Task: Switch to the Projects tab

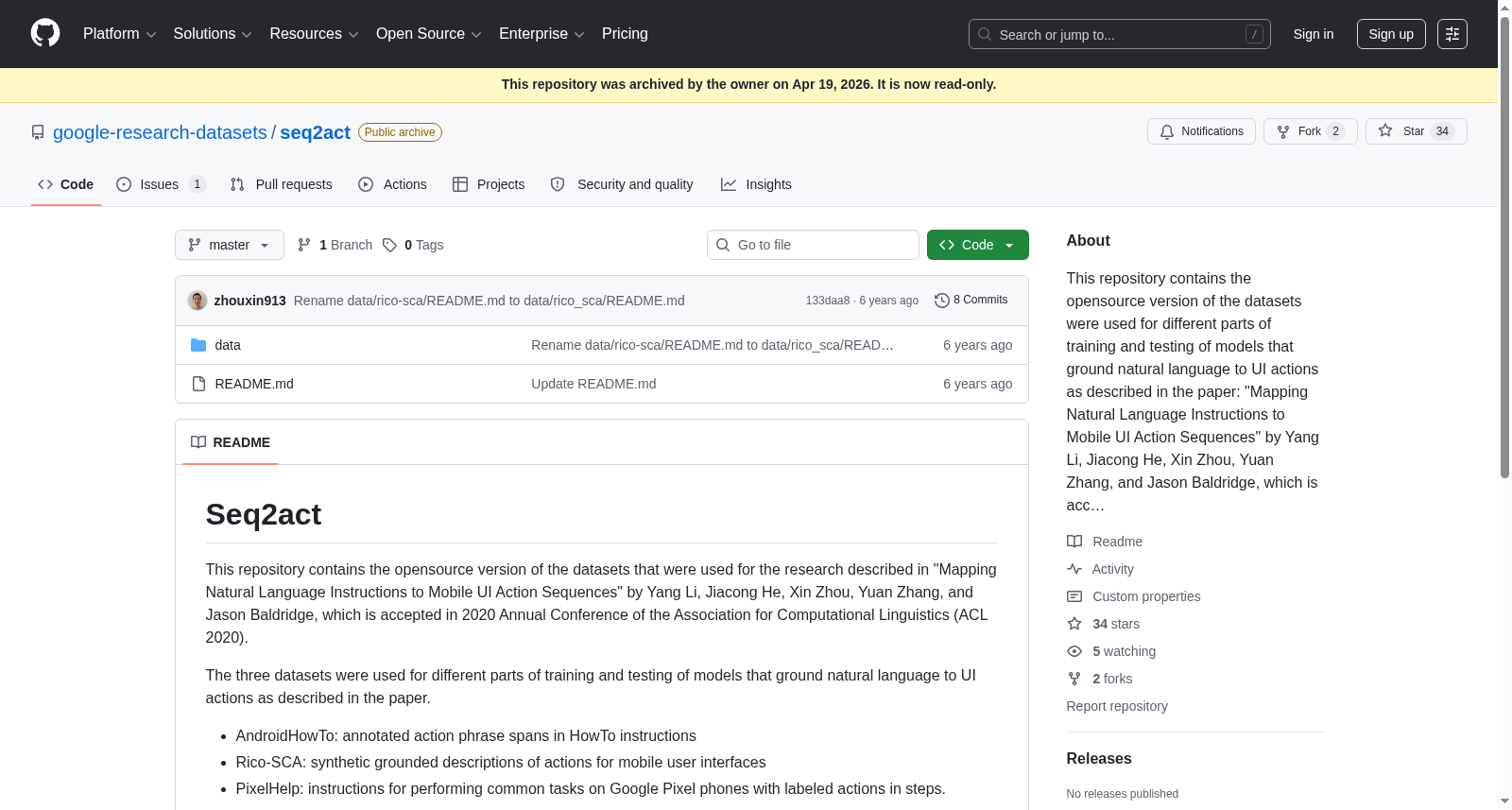Action: tap(489, 184)
